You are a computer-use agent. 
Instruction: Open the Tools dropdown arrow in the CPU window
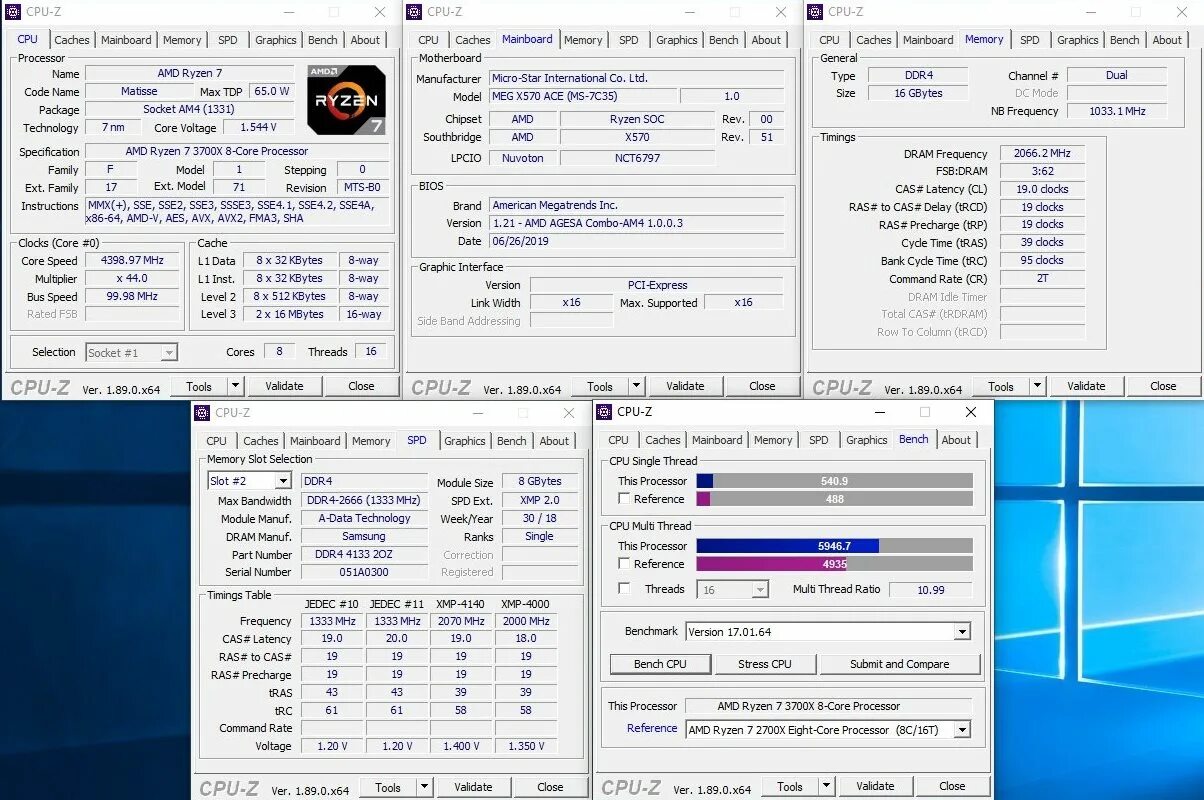click(x=236, y=386)
